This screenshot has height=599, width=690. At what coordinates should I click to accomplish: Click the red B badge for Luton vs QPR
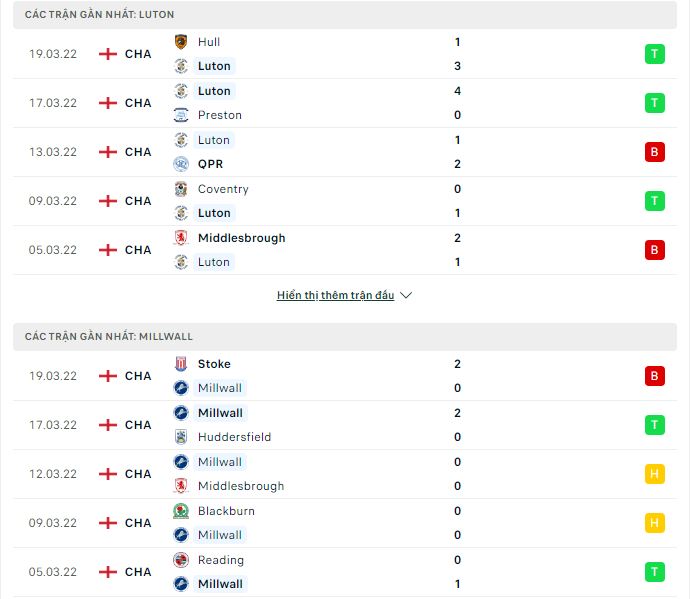click(654, 152)
